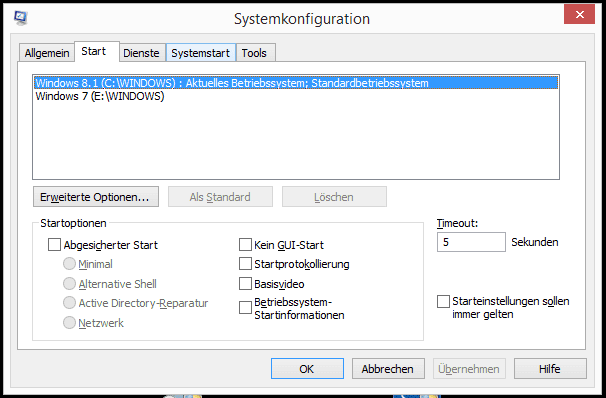Tick Betriebssystem-Startinformationen checkbox
This screenshot has width=606, height=398.
pos(245,308)
